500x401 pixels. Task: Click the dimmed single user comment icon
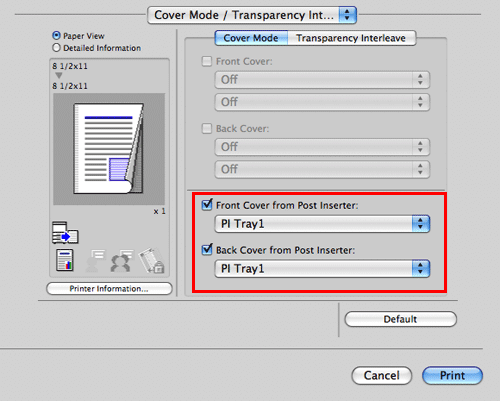(x=96, y=261)
